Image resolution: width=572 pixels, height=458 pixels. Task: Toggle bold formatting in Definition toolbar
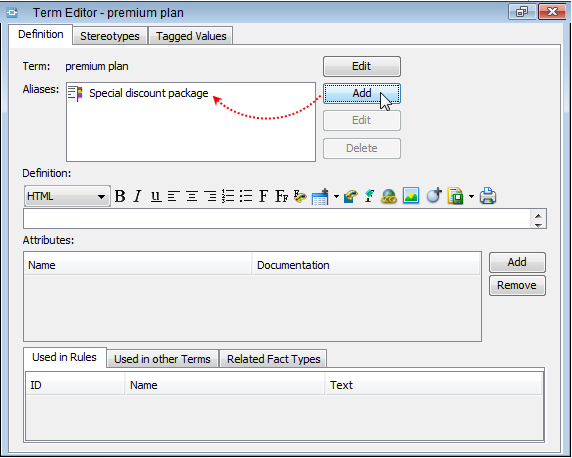120,196
